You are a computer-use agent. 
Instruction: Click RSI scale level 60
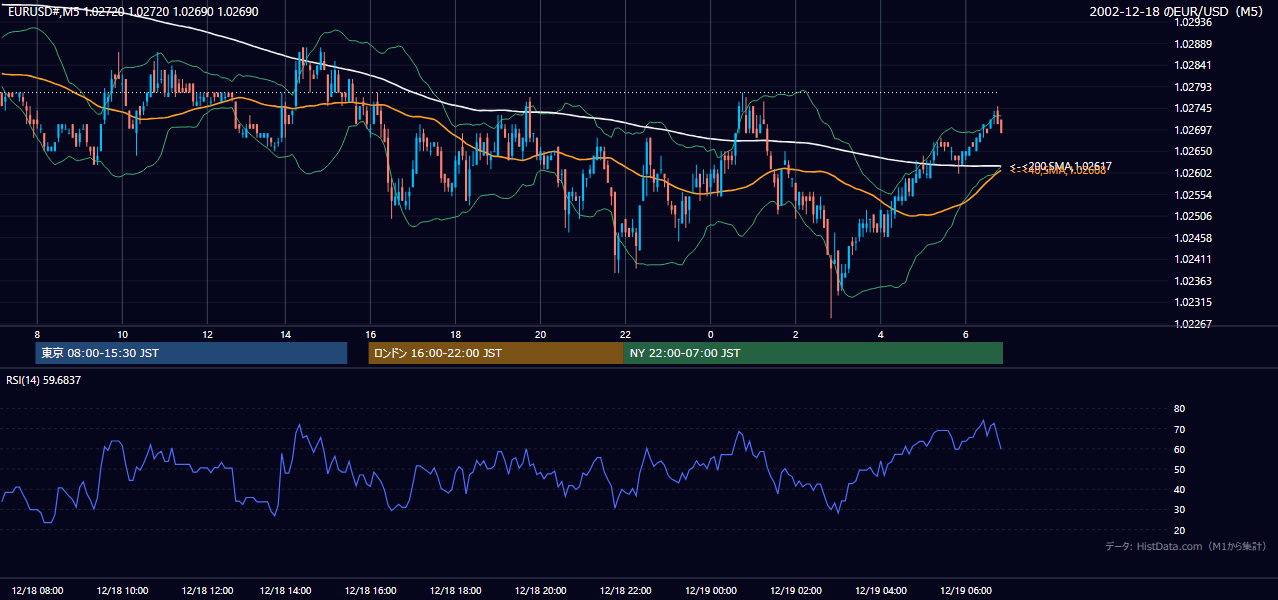coord(1179,449)
